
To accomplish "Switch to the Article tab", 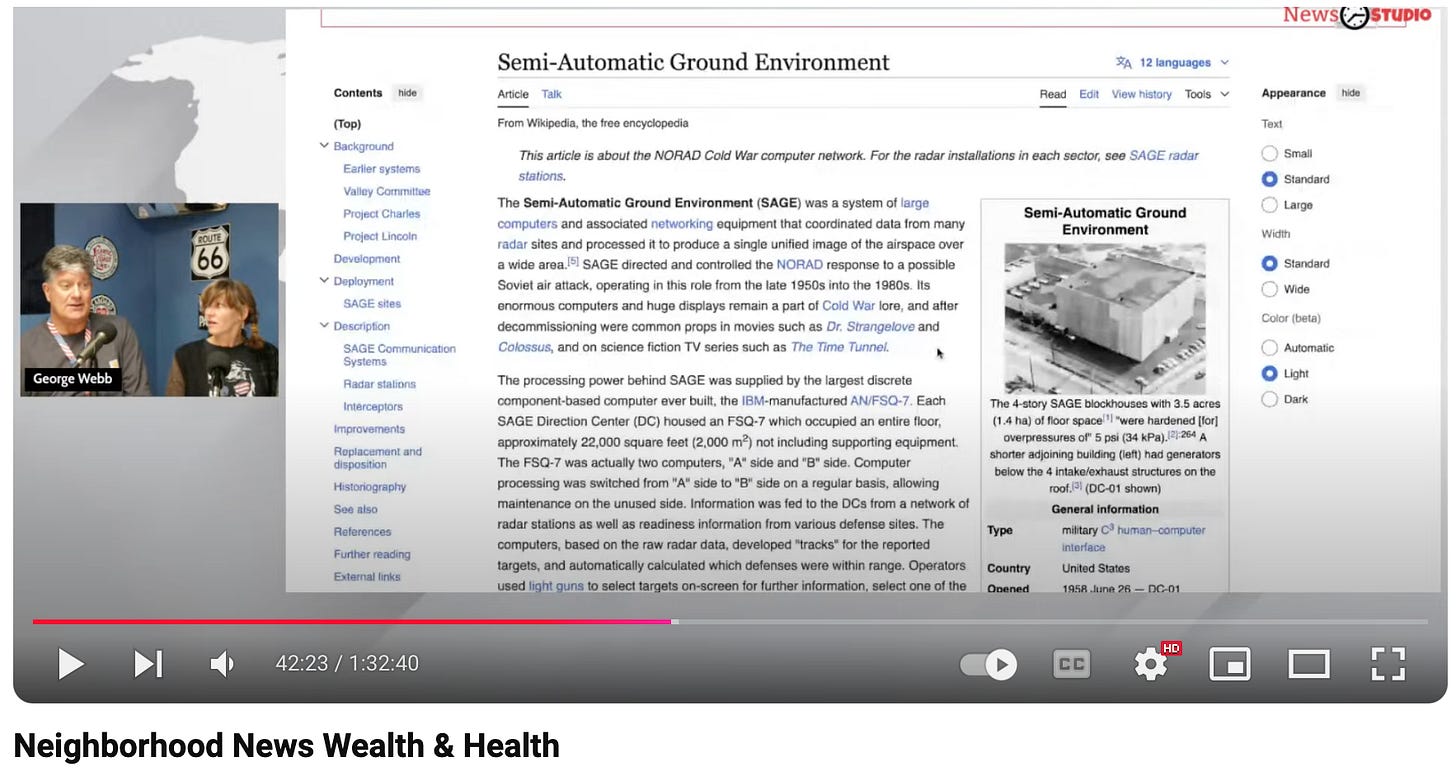I will point(513,94).
